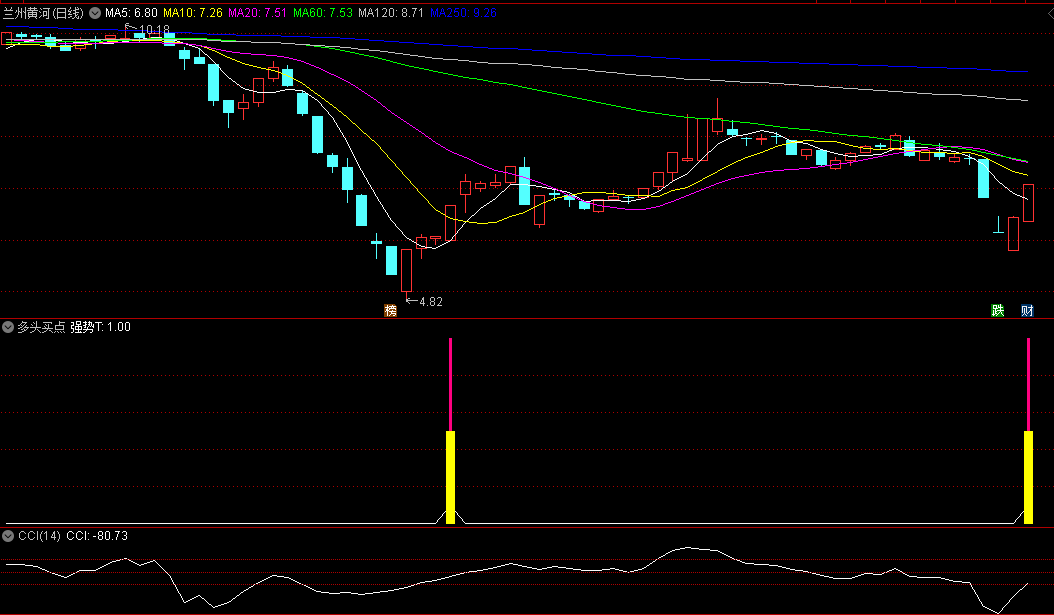Click the lowest red candlestick near 4.82
Screen dimensions: 1054x615
pos(406,271)
